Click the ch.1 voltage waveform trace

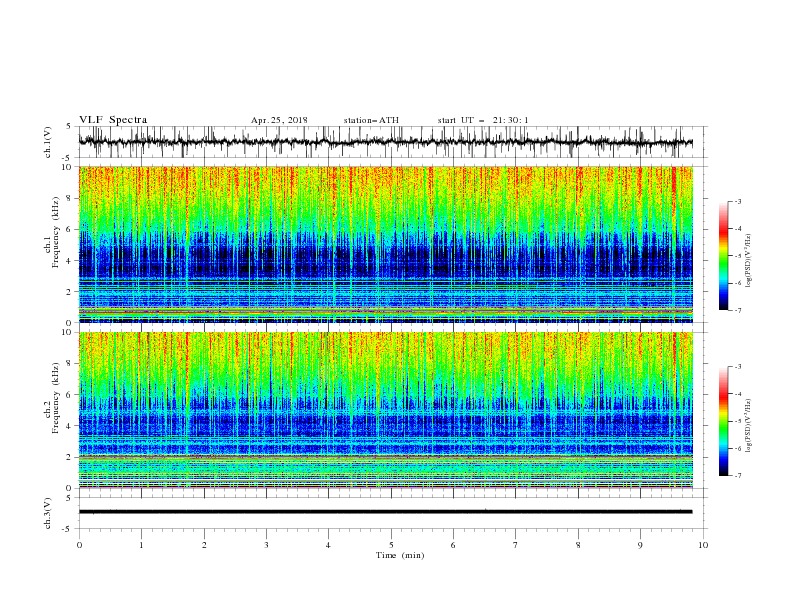(x=385, y=142)
